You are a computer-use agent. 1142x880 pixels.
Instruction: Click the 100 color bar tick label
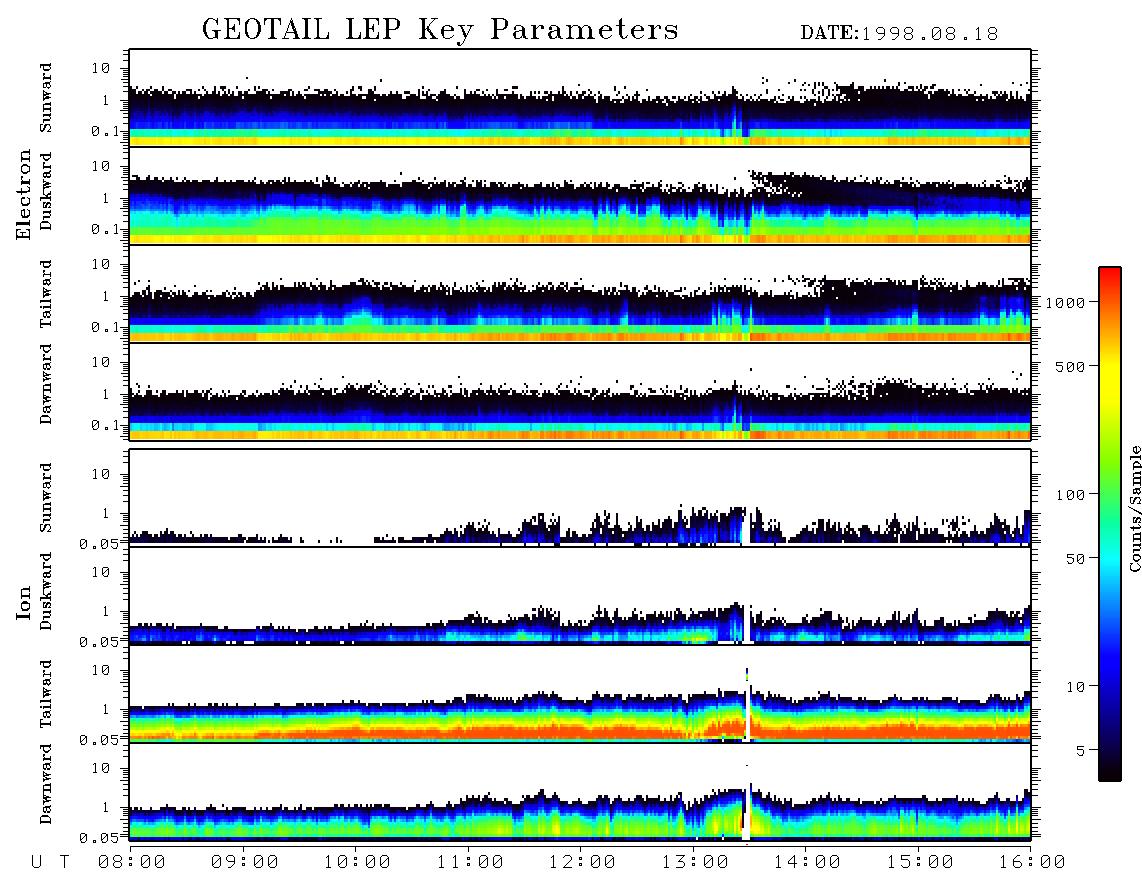tap(1070, 495)
